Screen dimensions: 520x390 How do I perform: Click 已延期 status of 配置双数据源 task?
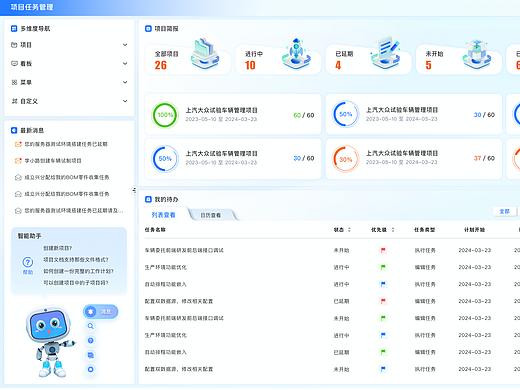pos(341,301)
